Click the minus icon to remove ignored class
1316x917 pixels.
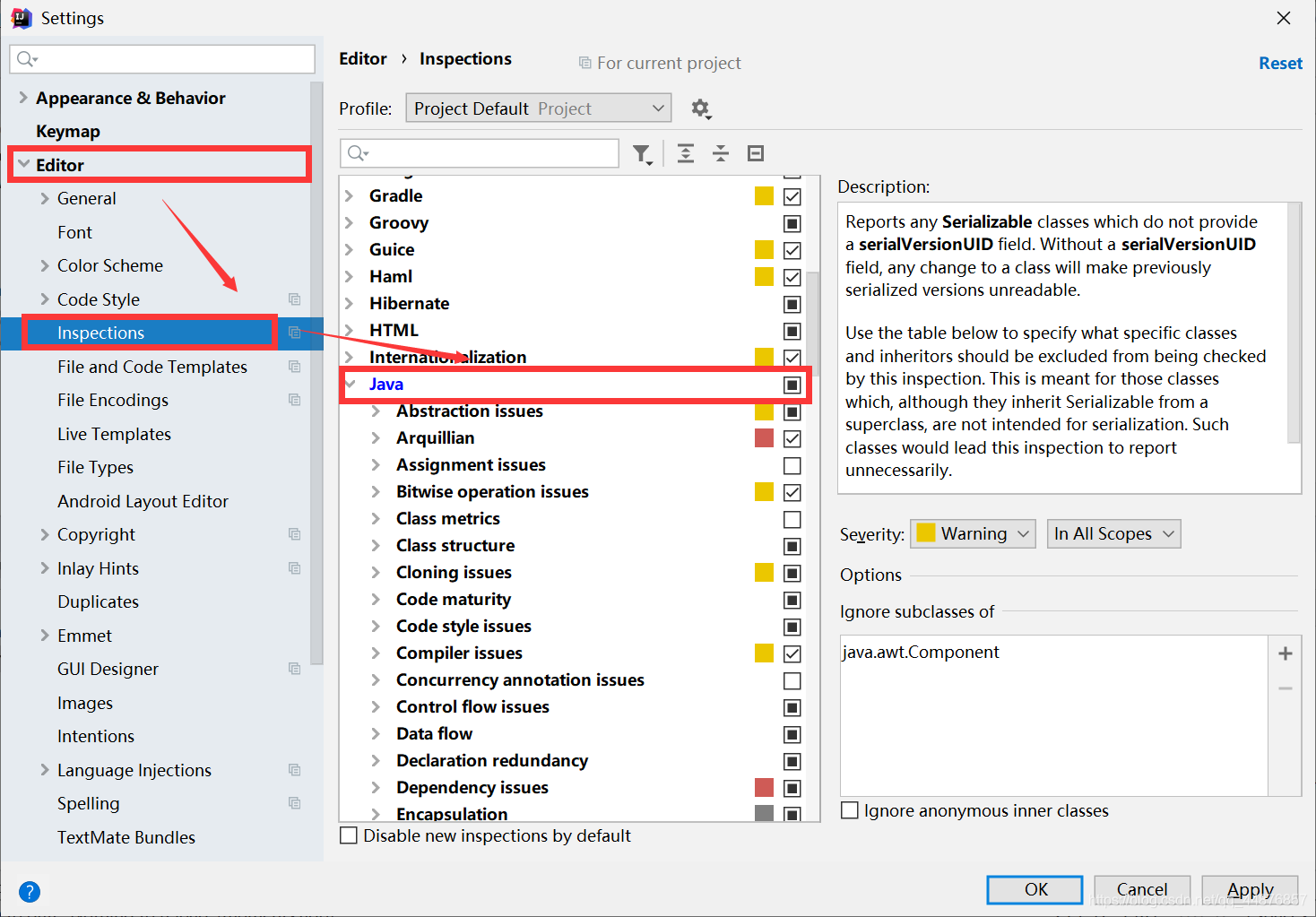click(1286, 688)
